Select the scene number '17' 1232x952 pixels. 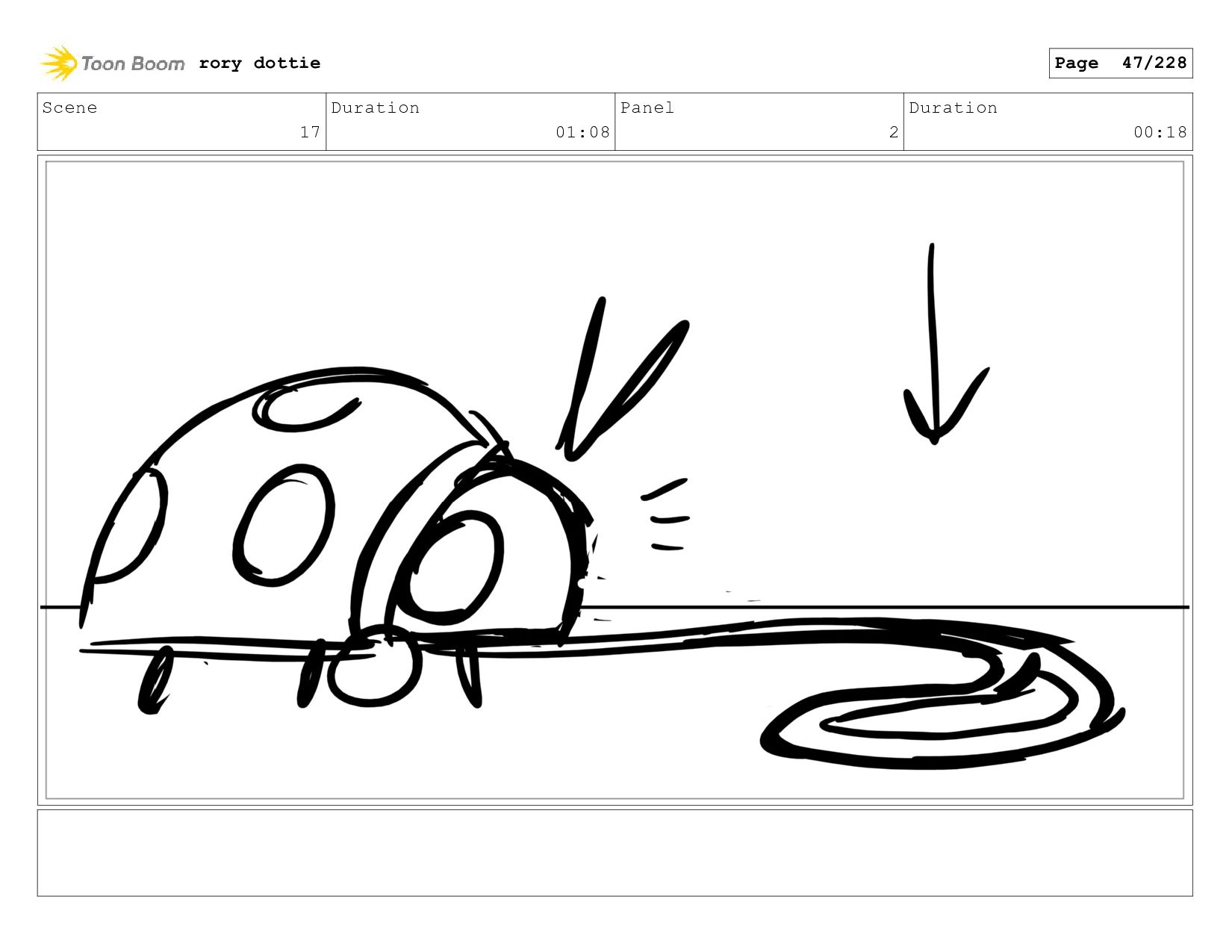click(311, 132)
